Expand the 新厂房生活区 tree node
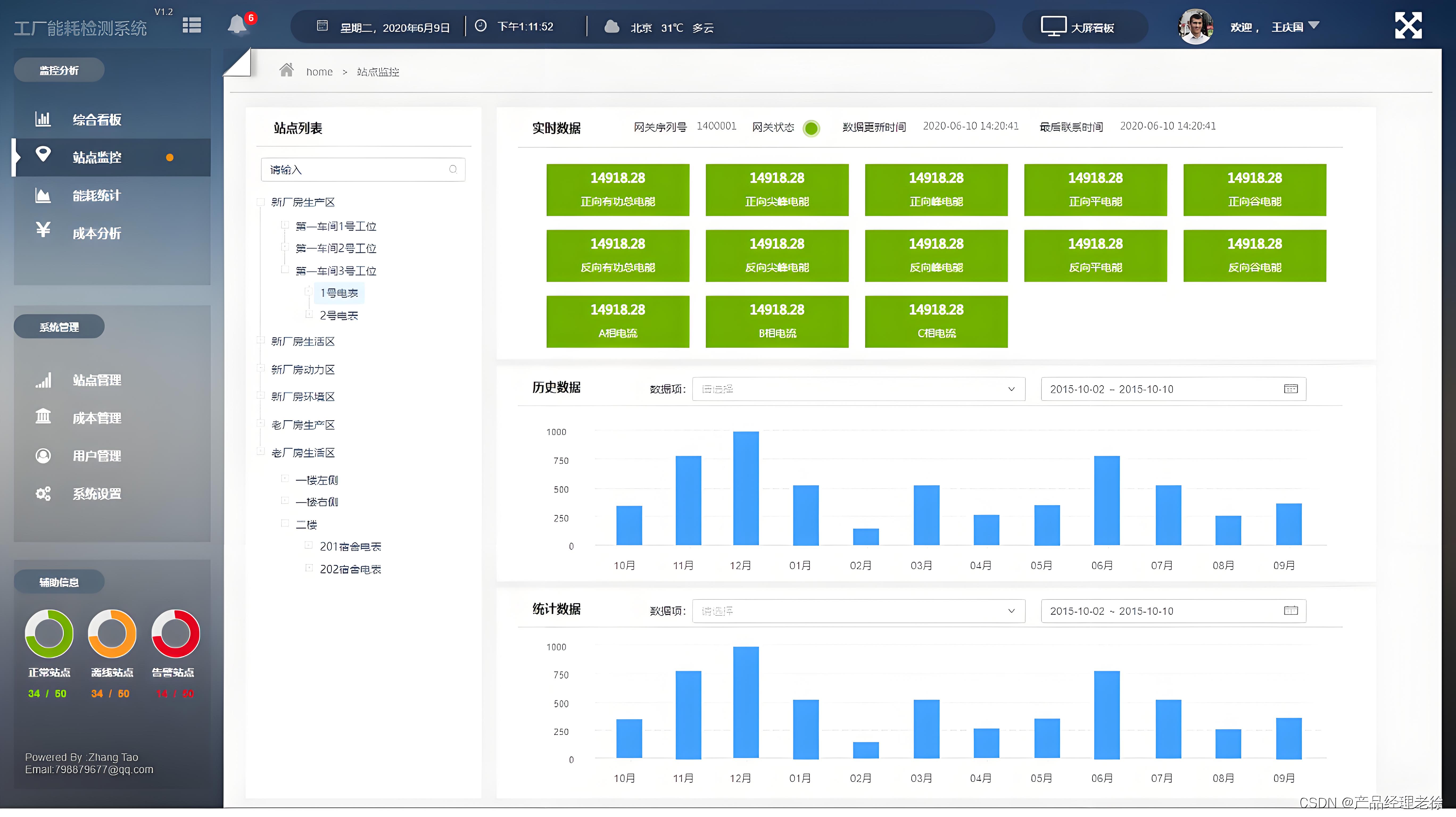1456x817 pixels. click(260, 341)
